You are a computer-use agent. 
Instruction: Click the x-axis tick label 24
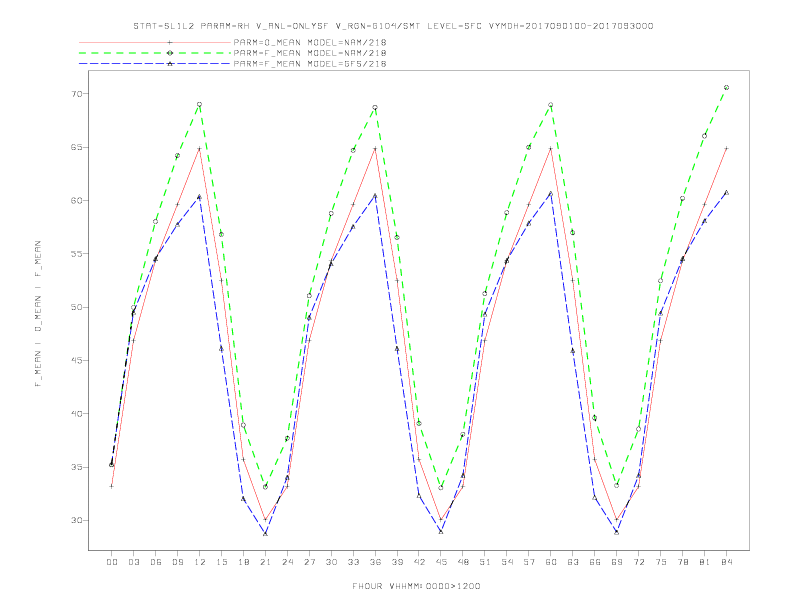click(287, 562)
